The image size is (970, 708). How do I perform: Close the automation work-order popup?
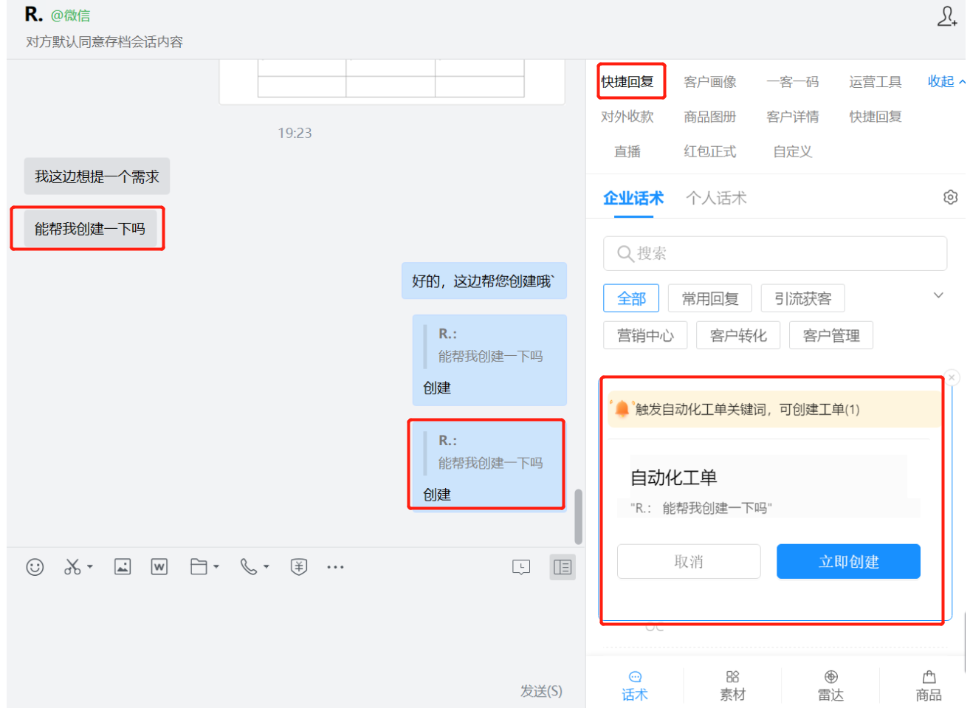point(952,377)
